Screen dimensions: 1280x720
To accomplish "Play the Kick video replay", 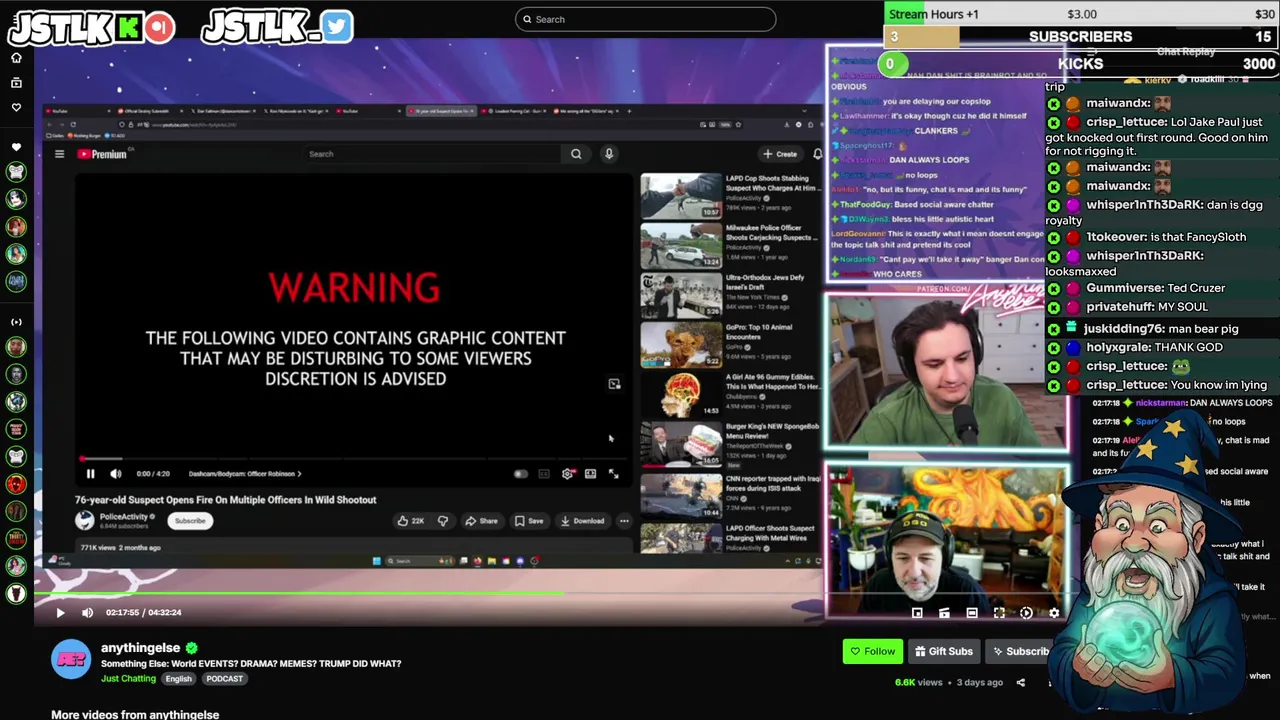I will coord(60,612).
